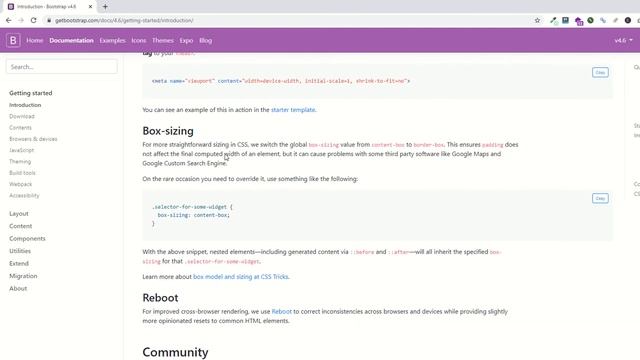Click the green circle extension icon
This screenshot has height=360, width=640.
590,20
